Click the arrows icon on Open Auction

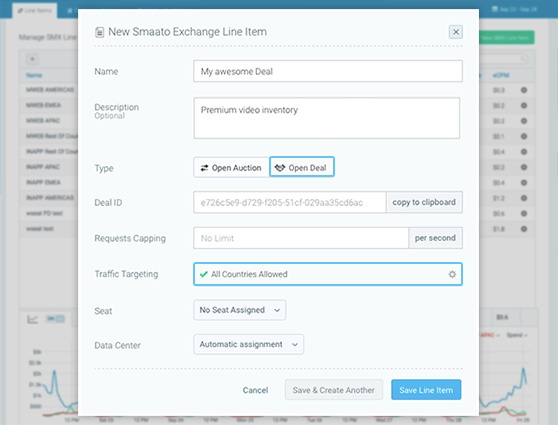(x=204, y=168)
